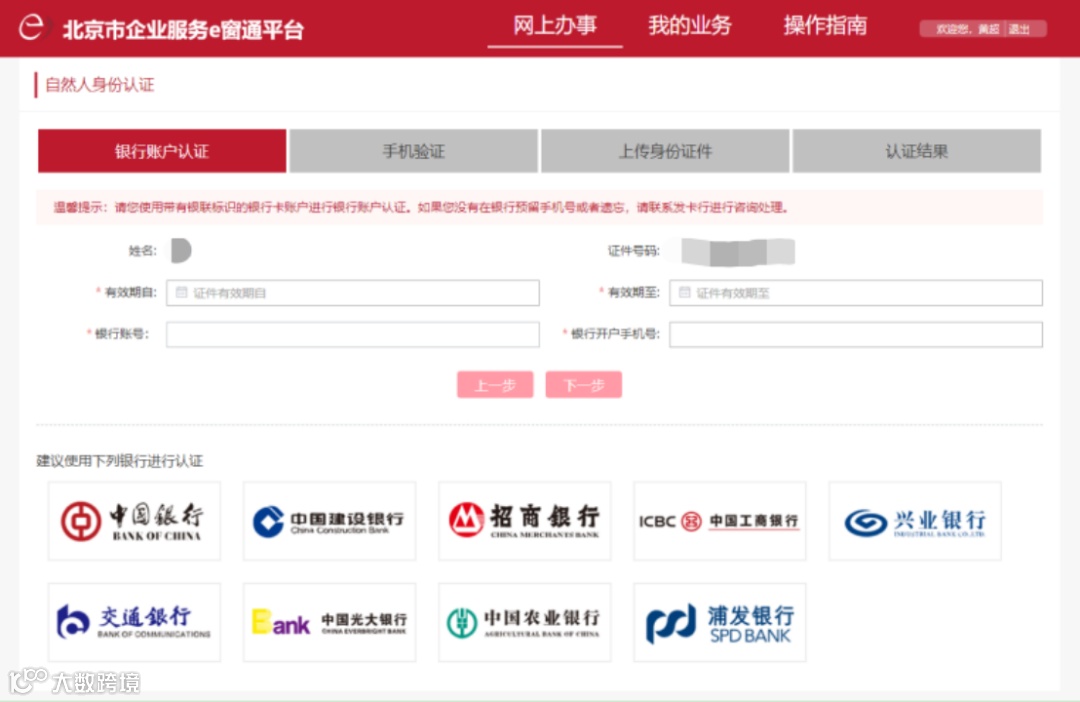1080x702 pixels.
Task: Select the 中国建设银行 logo
Action: click(329, 521)
